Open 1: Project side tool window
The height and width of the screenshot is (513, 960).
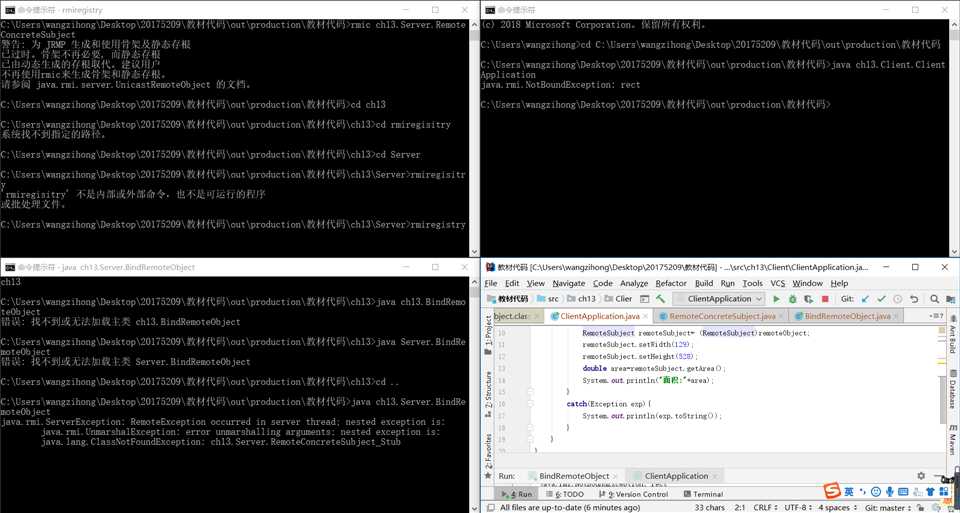[488, 335]
